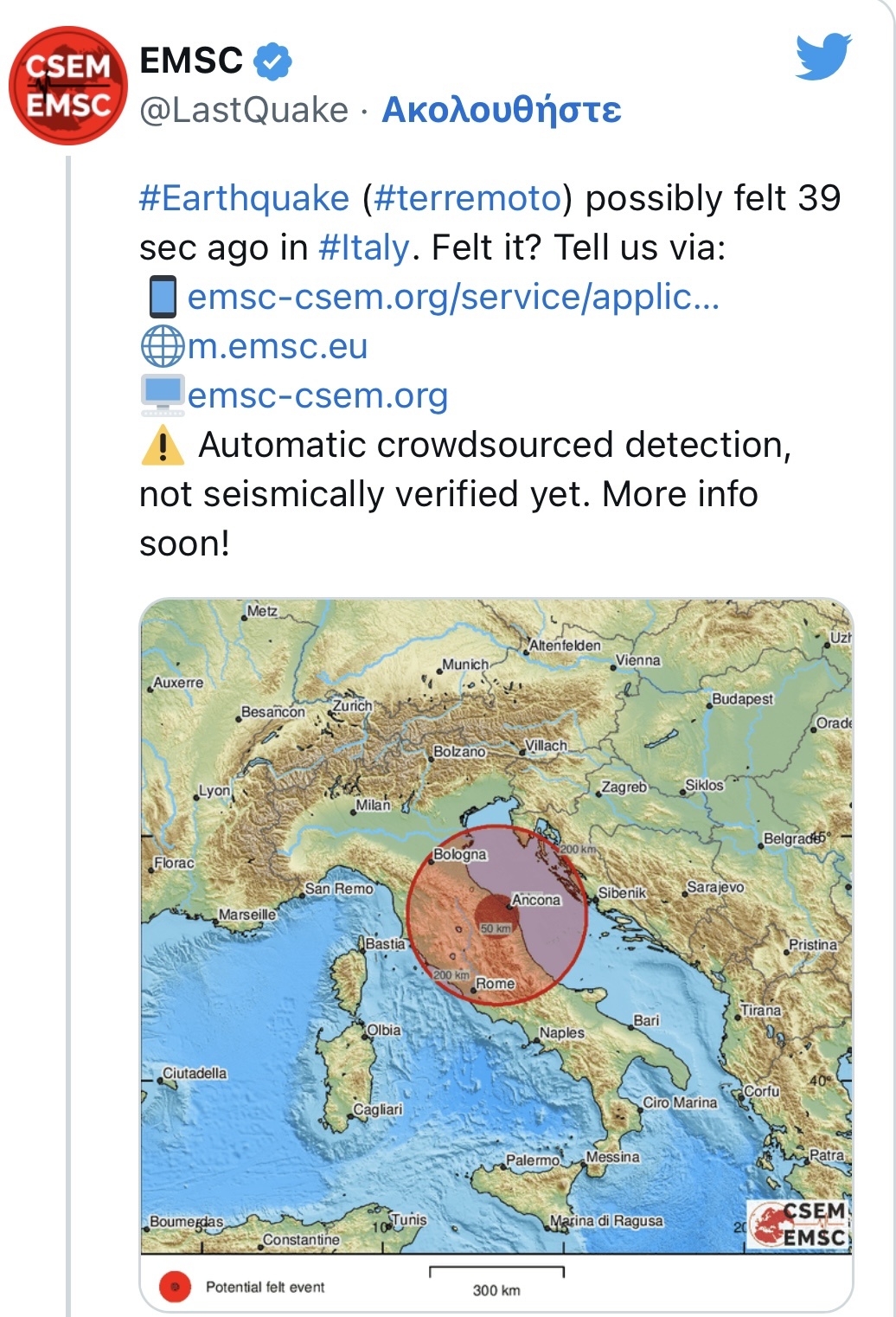Open the emsc-csem.org website link
896x1317 pixels.
(317, 395)
